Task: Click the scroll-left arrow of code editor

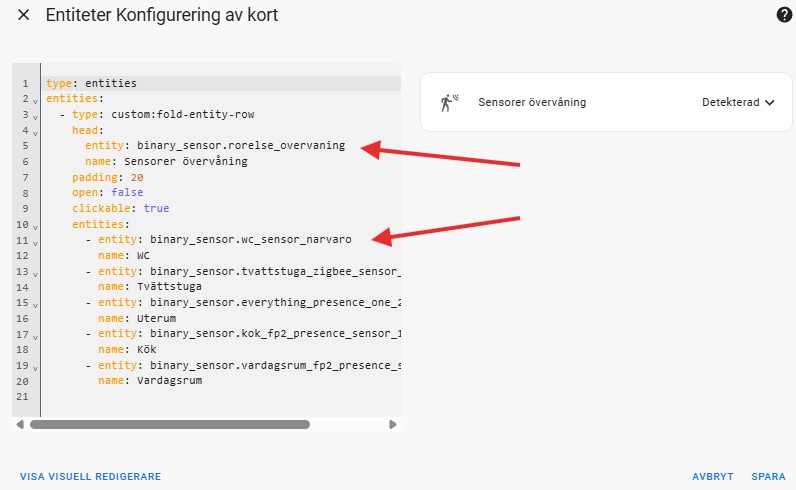Action: tap(20, 424)
